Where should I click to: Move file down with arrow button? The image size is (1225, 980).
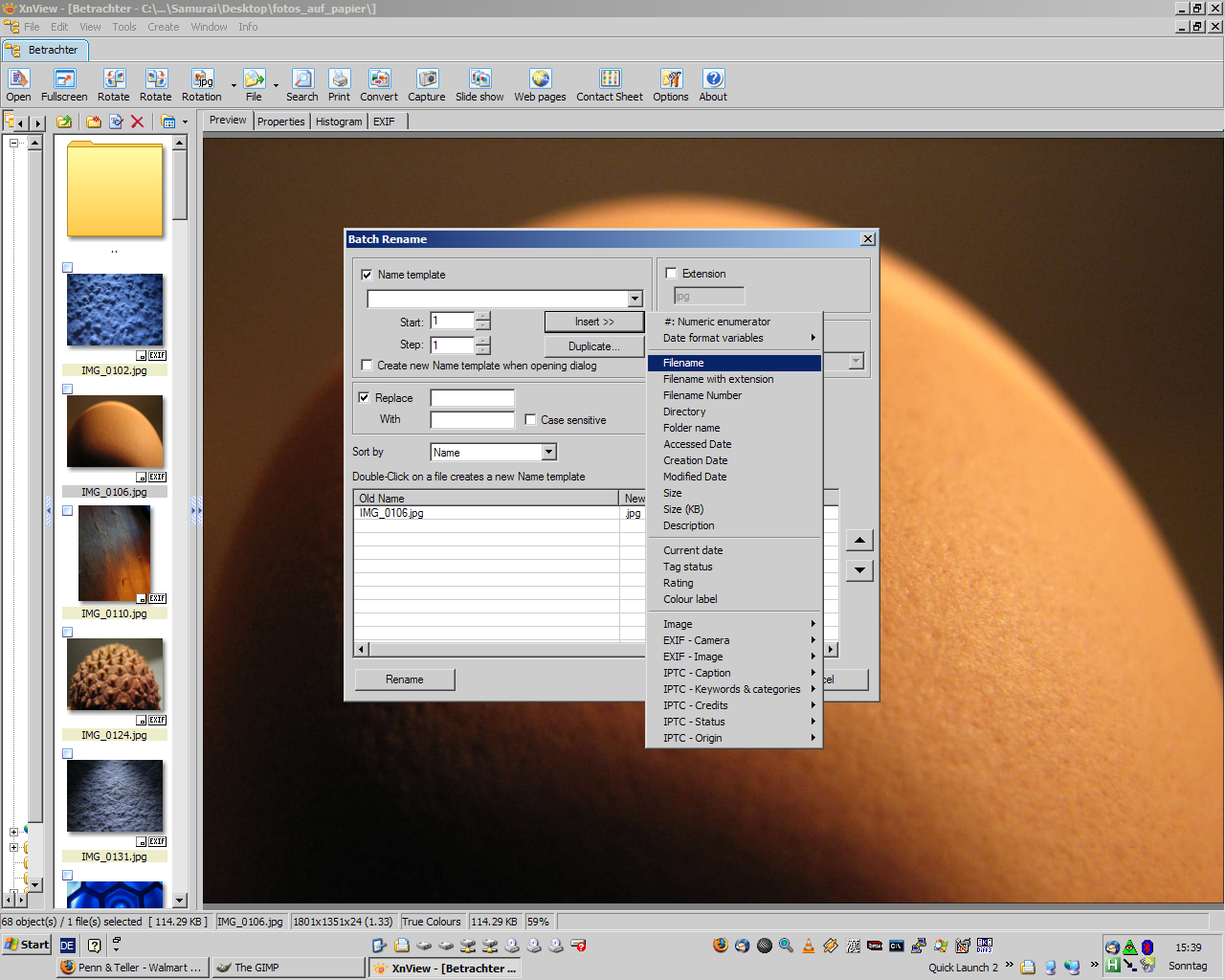coord(859,570)
